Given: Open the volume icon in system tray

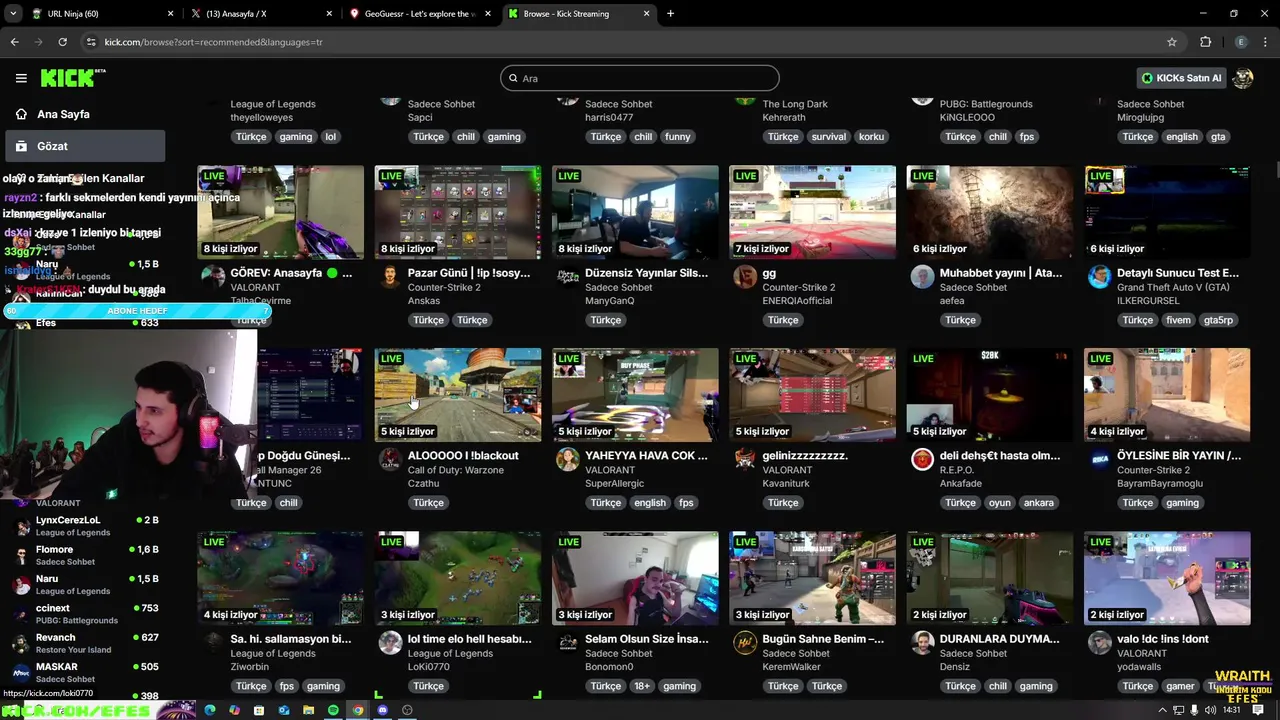Looking at the screenshot, I should coord(1211,710).
